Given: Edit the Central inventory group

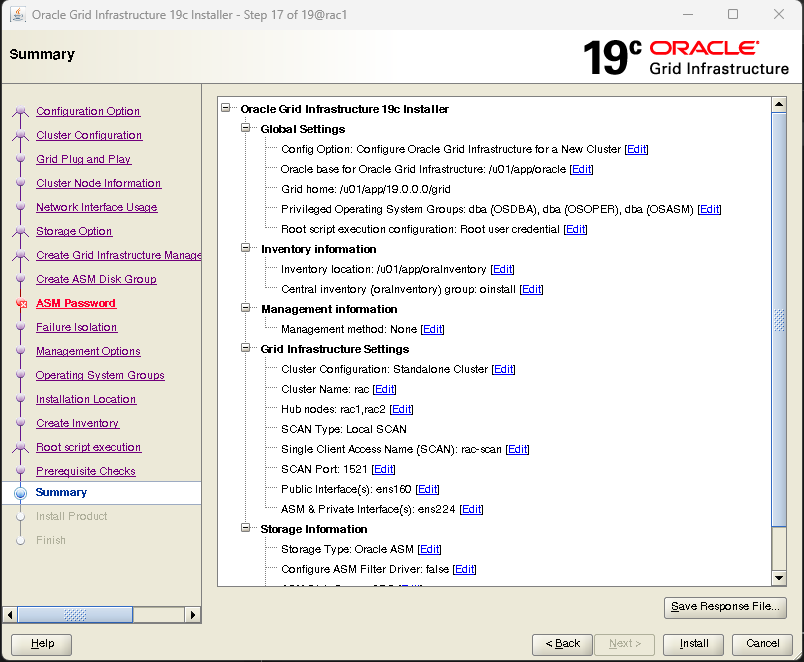Looking at the screenshot, I should [x=531, y=289].
